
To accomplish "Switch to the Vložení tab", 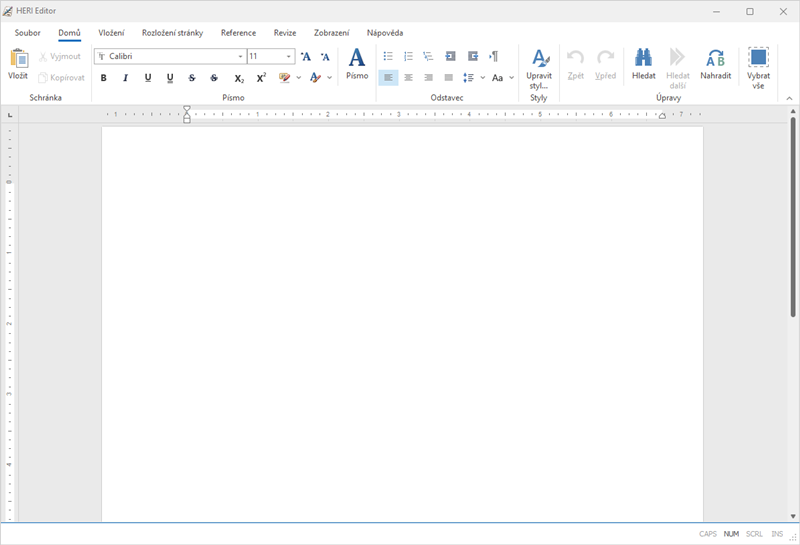I will click(111, 33).
